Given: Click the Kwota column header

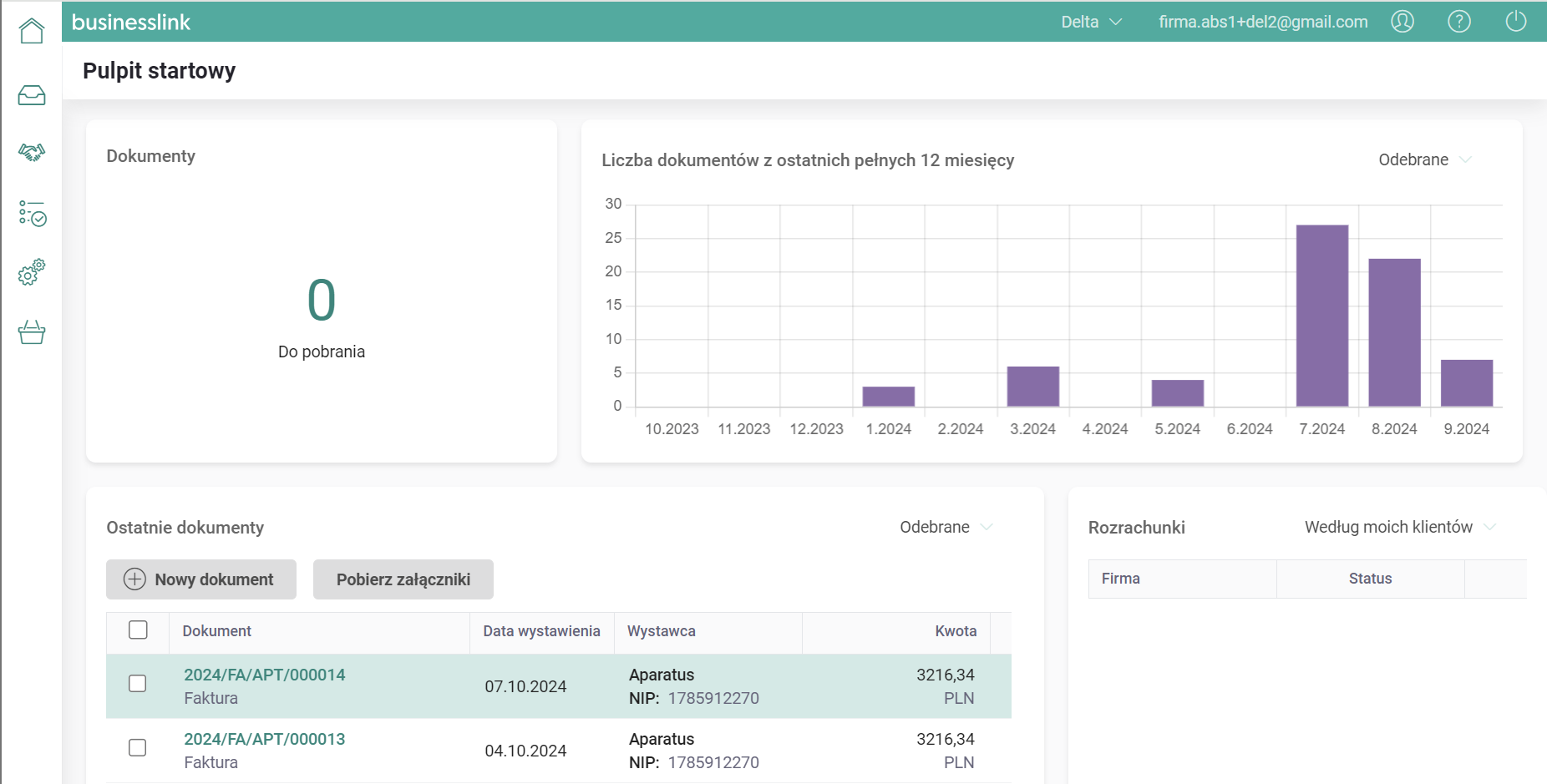Looking at the screenshot, I should tap(956, 631).
